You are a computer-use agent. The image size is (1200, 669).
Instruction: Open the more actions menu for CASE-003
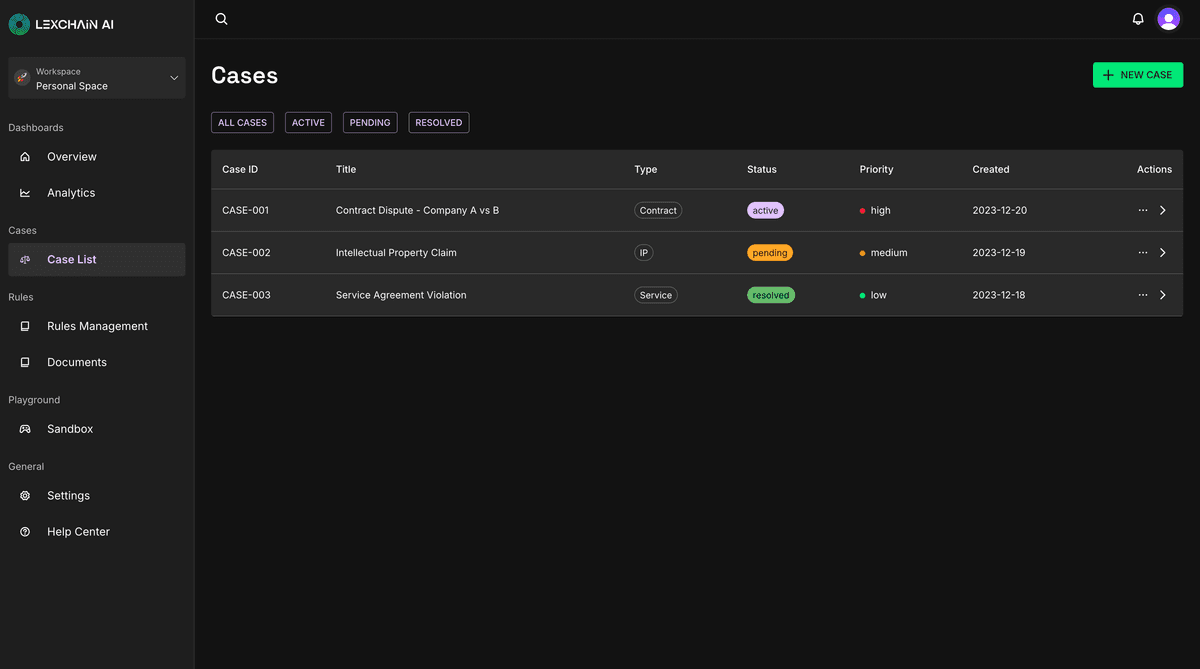tap(1143, 295)
